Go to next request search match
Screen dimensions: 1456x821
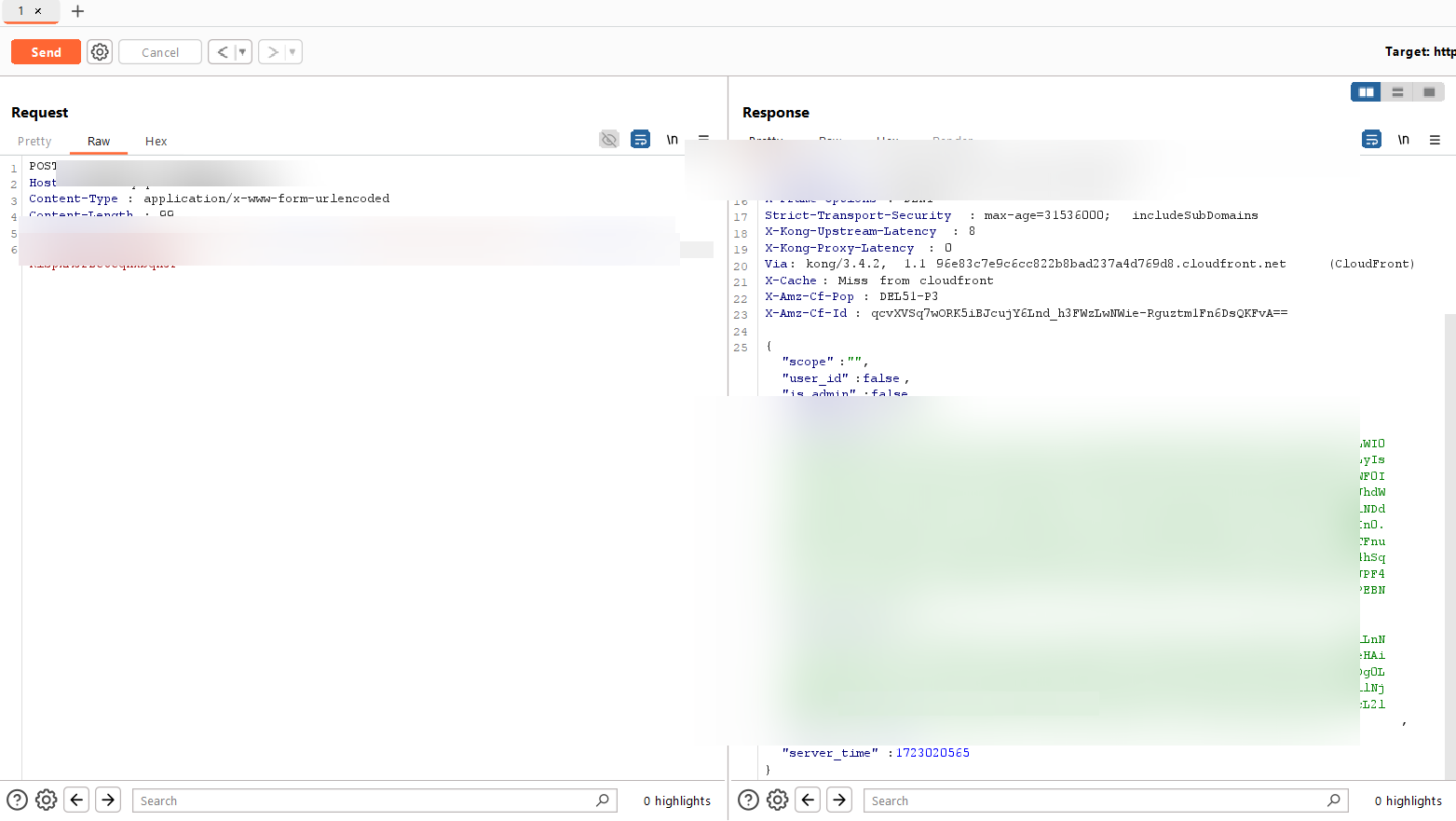tap(108, 800)
